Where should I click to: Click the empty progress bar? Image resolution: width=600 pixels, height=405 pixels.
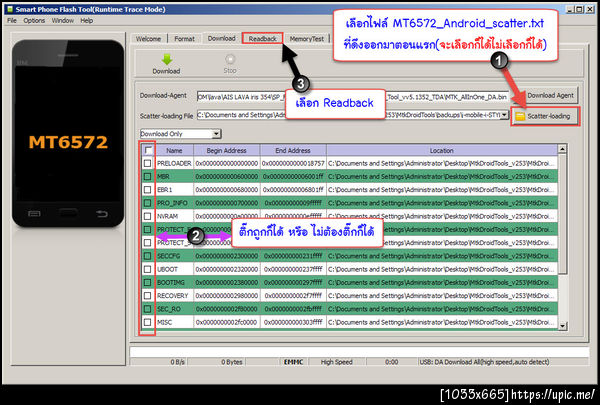point(359,352)
